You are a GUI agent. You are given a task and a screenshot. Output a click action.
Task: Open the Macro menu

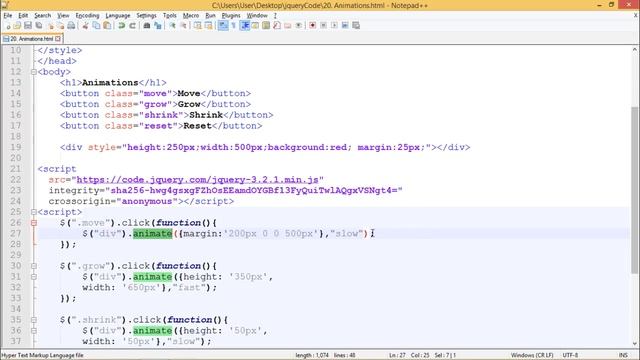191,16
